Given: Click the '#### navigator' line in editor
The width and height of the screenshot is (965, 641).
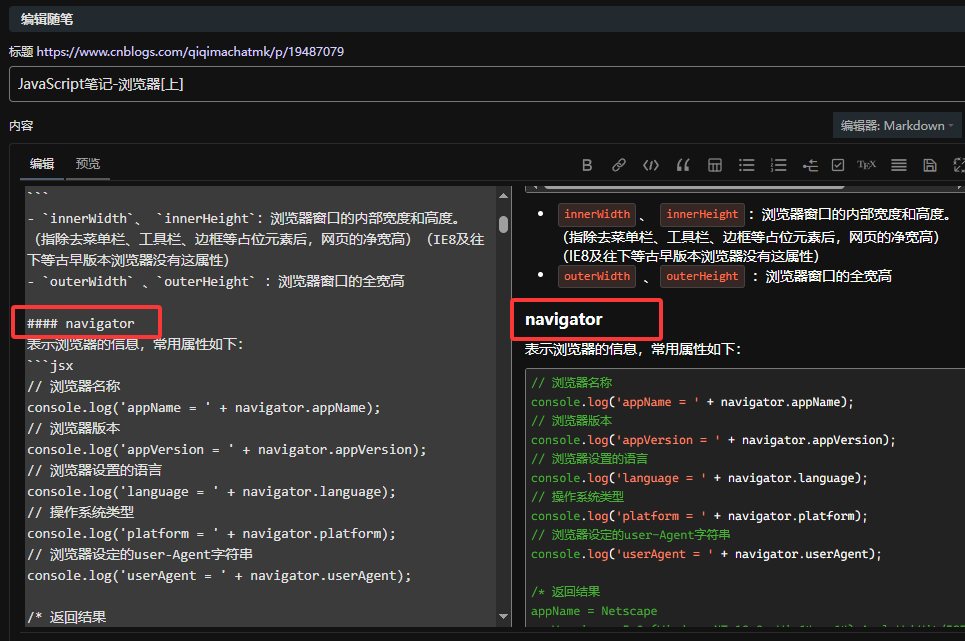Looking at the screenshot, I should click(81, 324).
